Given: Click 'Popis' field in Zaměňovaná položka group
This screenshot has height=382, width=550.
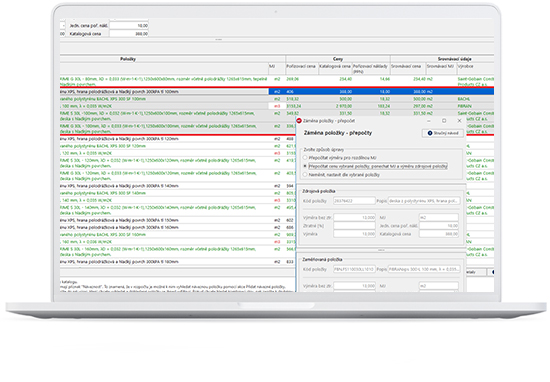Looking at the screenshot, I should (424, 269).
